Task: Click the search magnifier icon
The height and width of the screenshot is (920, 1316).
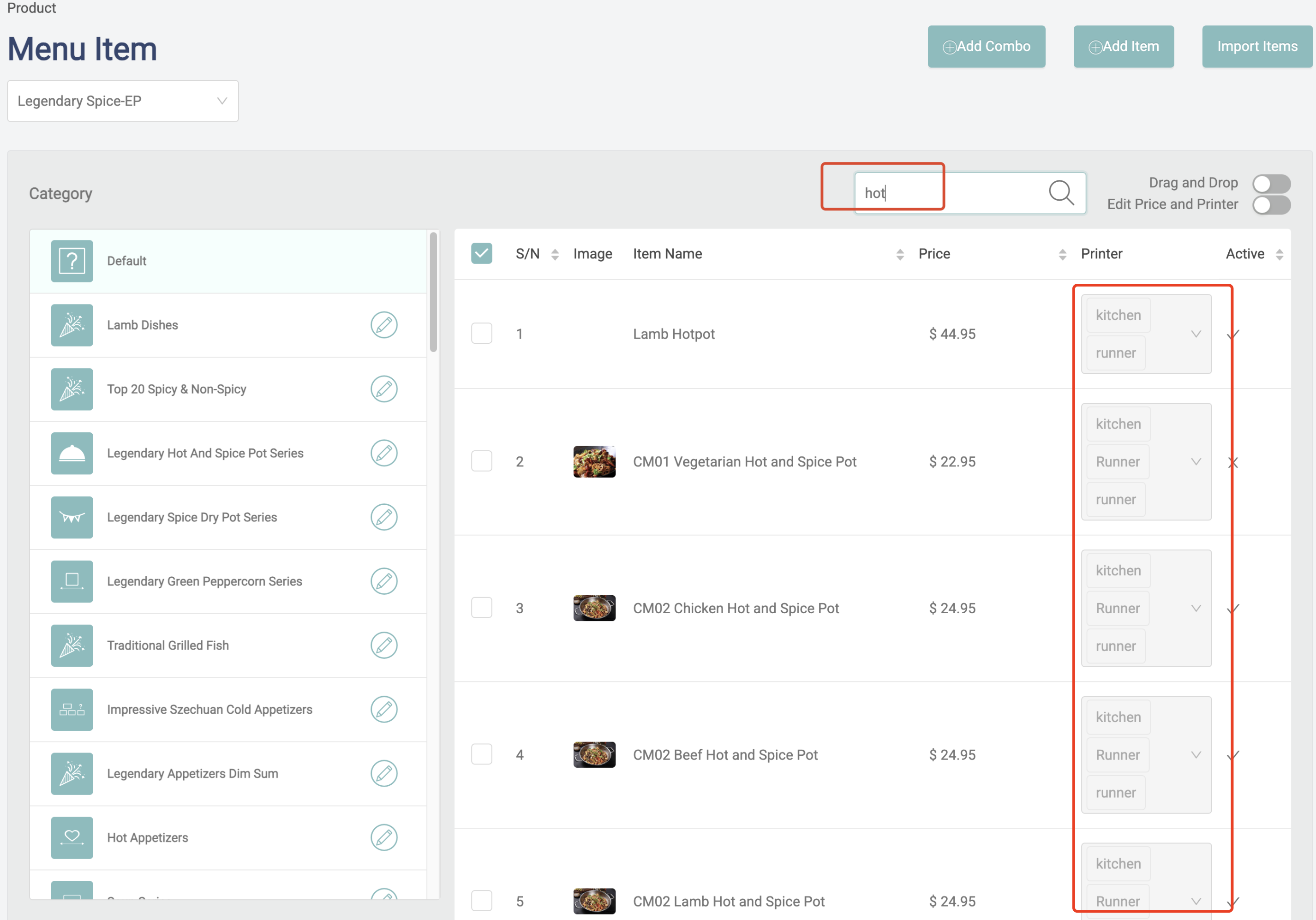Action: point(1061,192)
